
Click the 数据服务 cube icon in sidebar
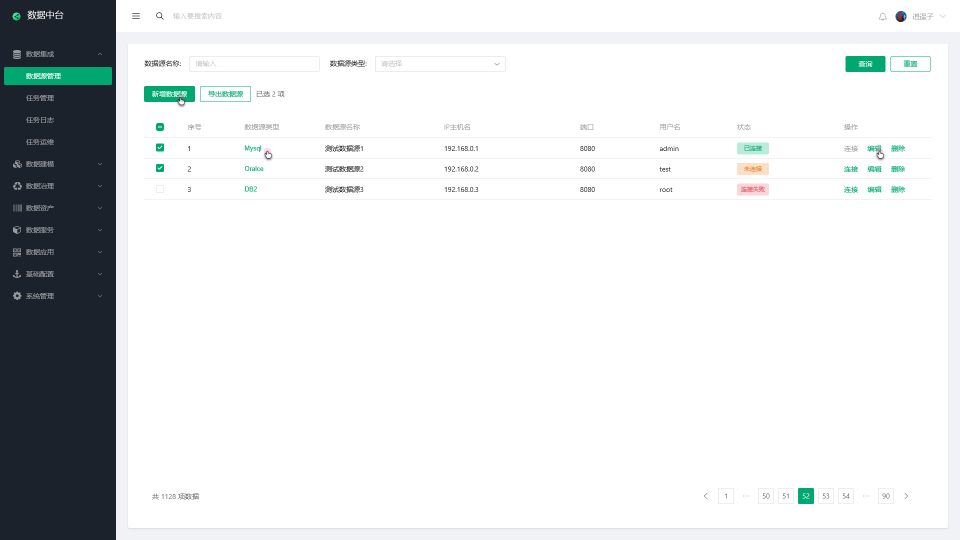[17, 230]
